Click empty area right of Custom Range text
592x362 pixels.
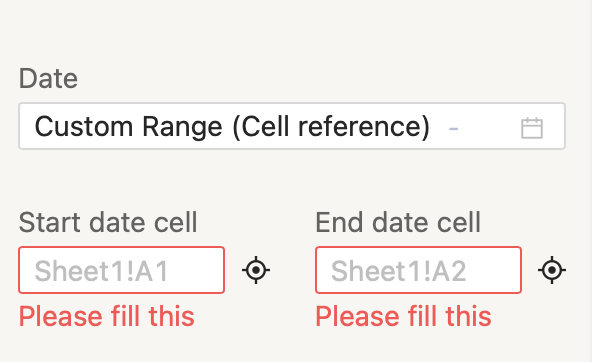tap(489, 126)
